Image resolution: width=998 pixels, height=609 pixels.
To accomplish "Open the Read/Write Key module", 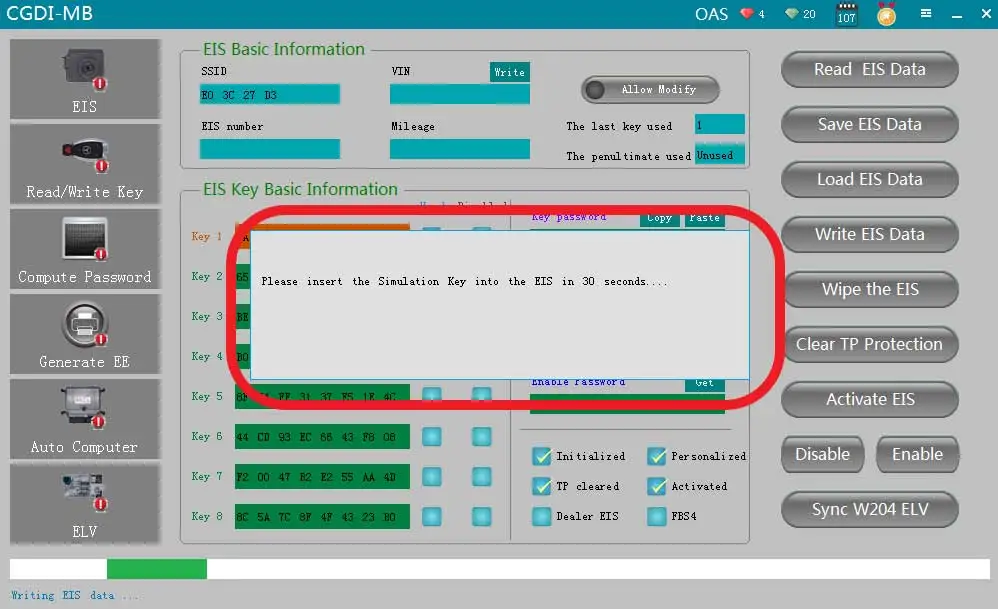I will pyautogui.click(x=85, y=164).
